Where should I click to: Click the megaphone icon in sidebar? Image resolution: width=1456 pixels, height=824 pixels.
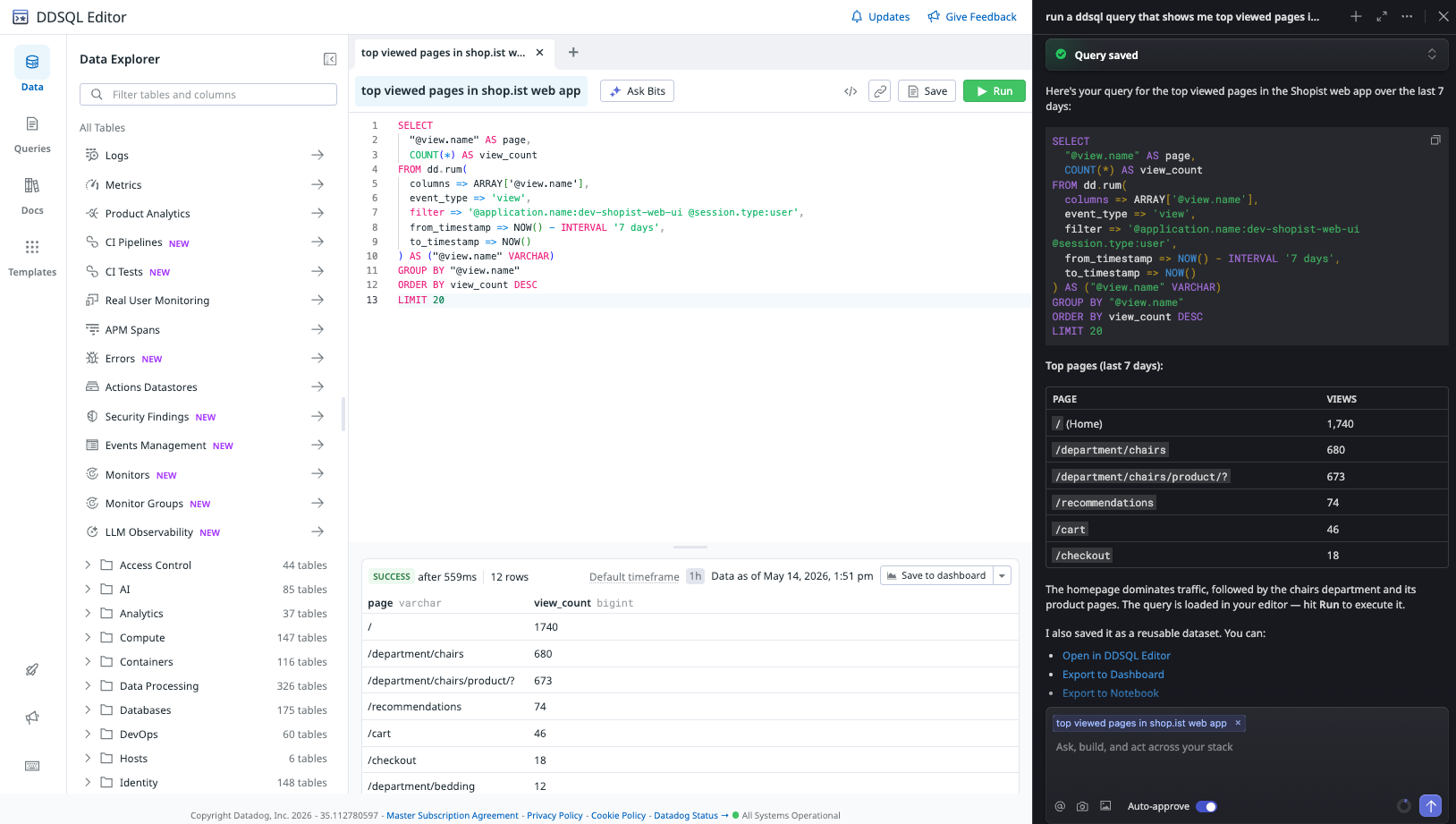(32, 718)
